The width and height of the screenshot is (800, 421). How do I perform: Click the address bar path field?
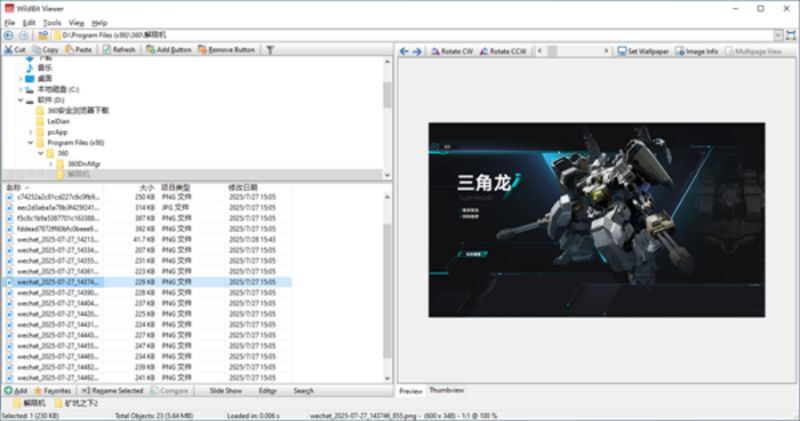click(412, 35)
